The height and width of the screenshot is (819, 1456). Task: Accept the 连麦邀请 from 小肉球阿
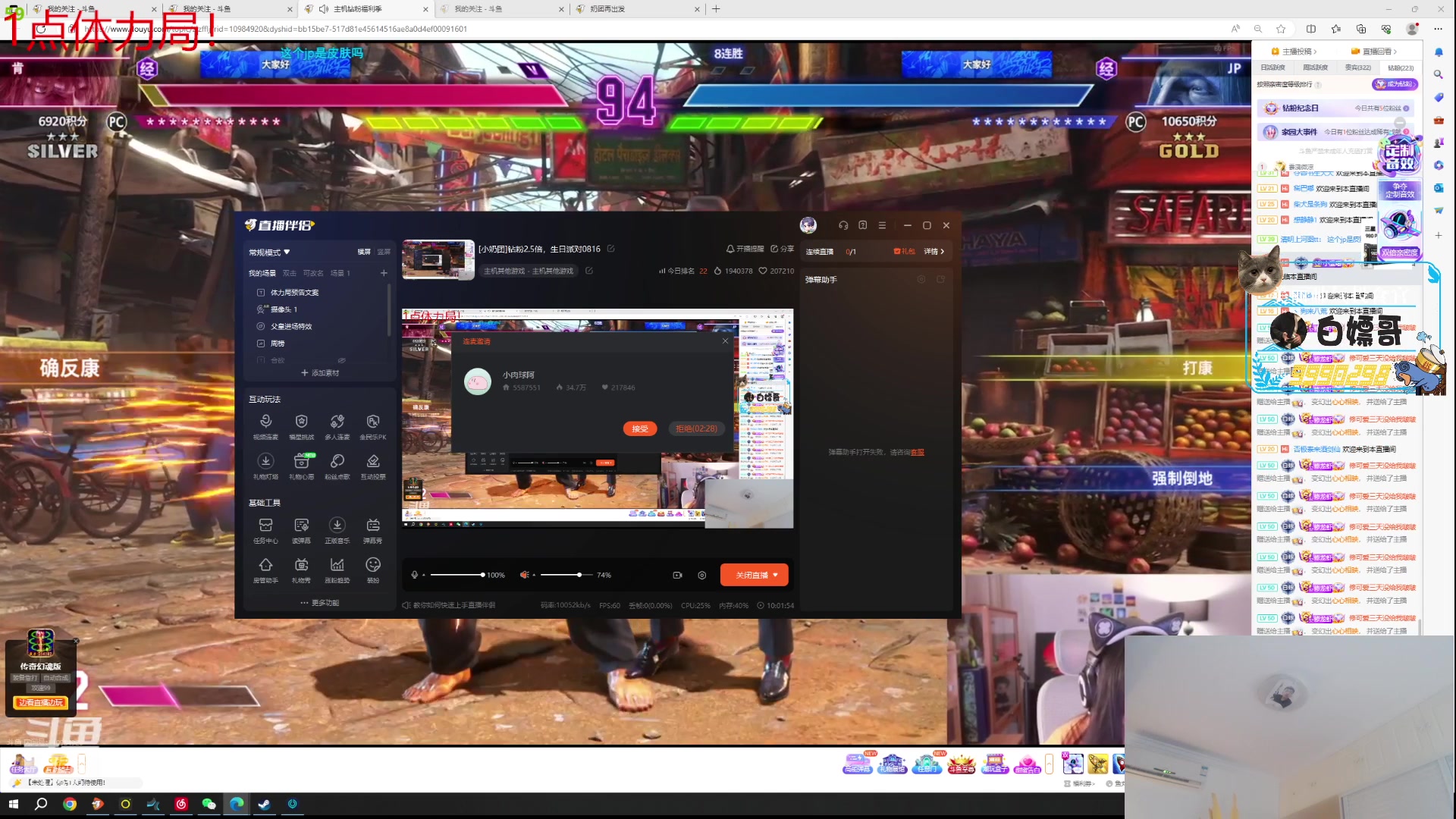coord(640,428)
